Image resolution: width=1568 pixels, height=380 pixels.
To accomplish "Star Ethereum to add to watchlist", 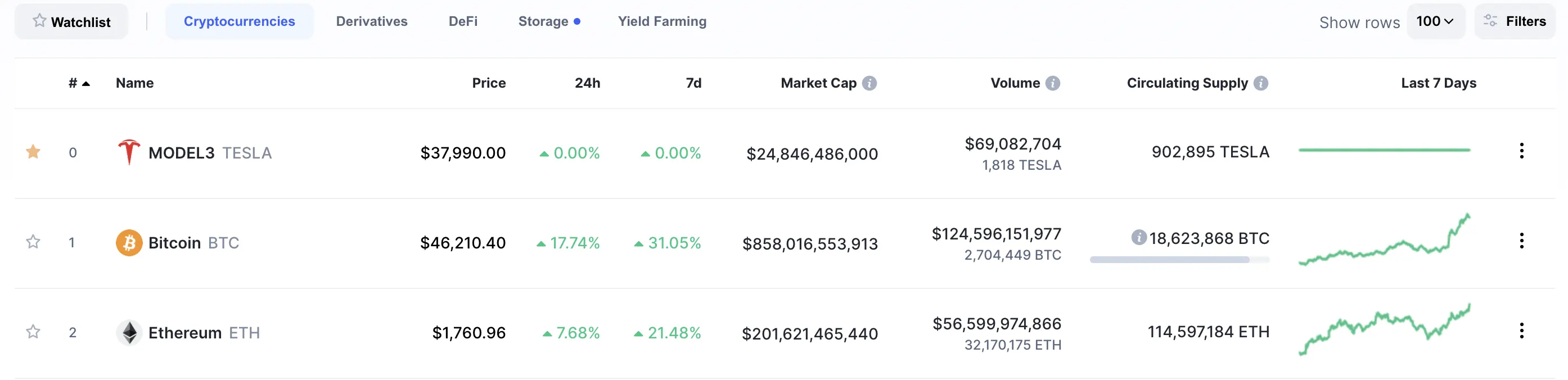I will coord(33,332).
